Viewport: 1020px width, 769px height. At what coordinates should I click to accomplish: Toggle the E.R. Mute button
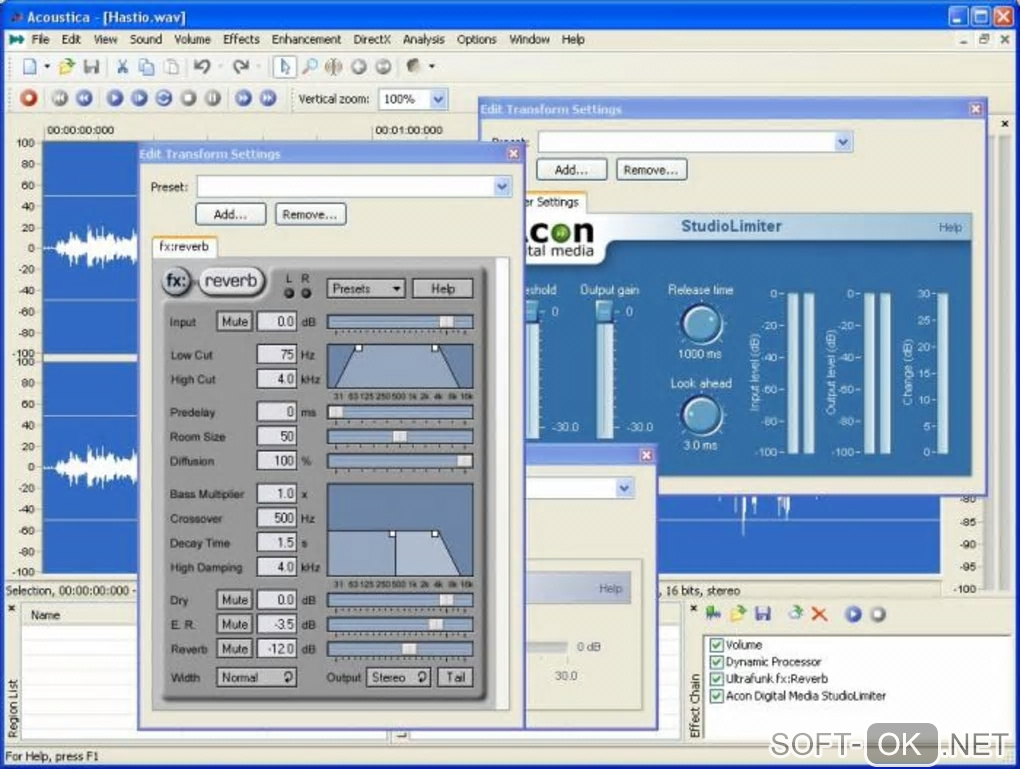(235, 625)
